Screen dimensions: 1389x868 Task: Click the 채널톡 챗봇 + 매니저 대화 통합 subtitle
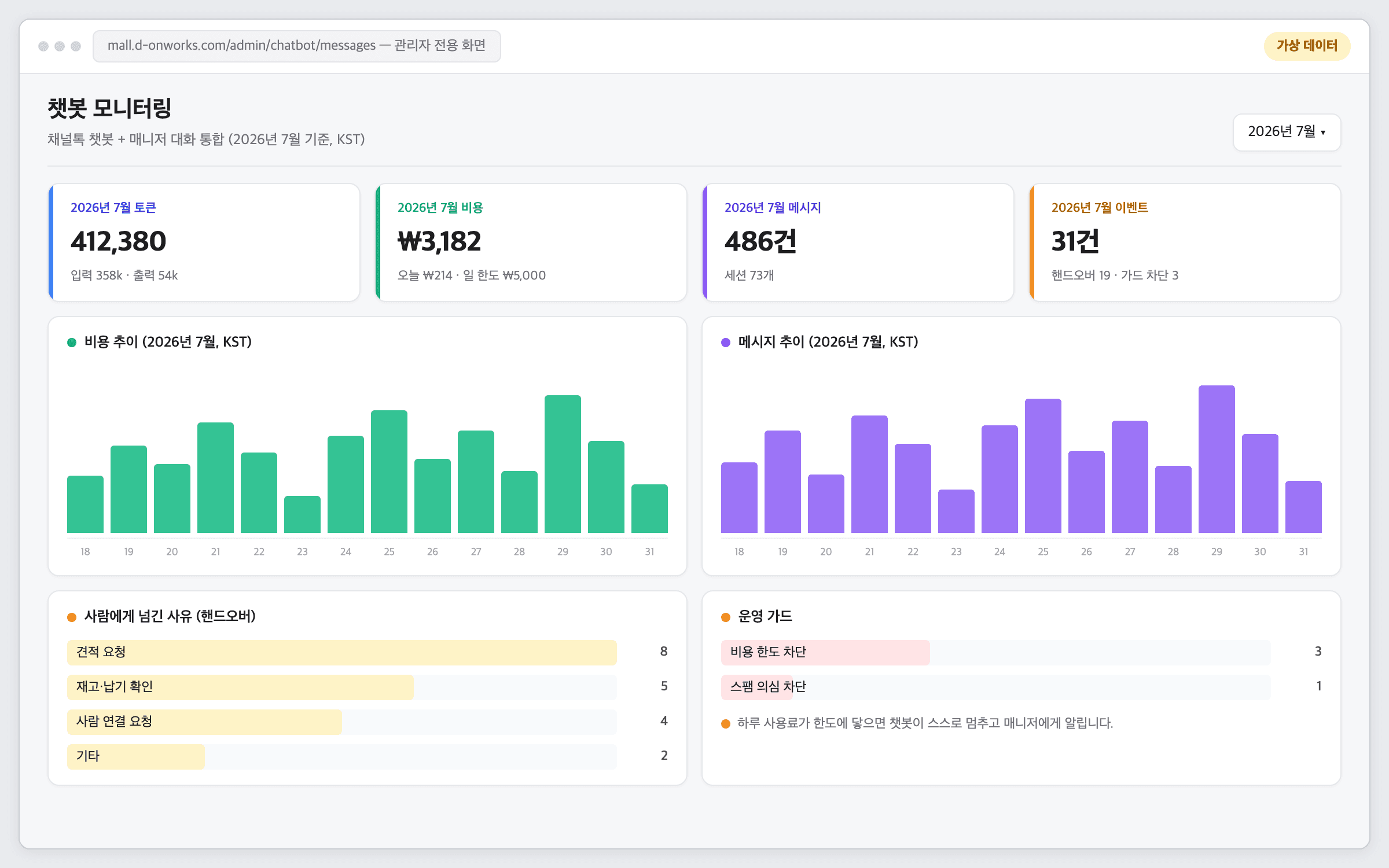pyautogui.click(x=206, y=139)
